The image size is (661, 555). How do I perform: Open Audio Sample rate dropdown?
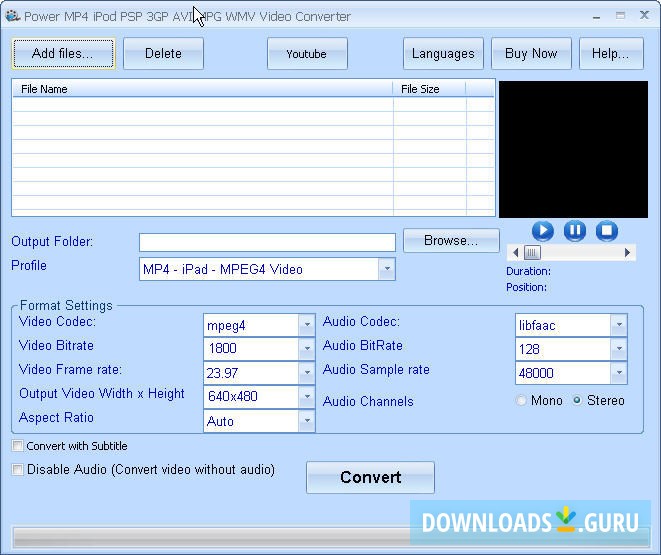[x=618, y=373]
